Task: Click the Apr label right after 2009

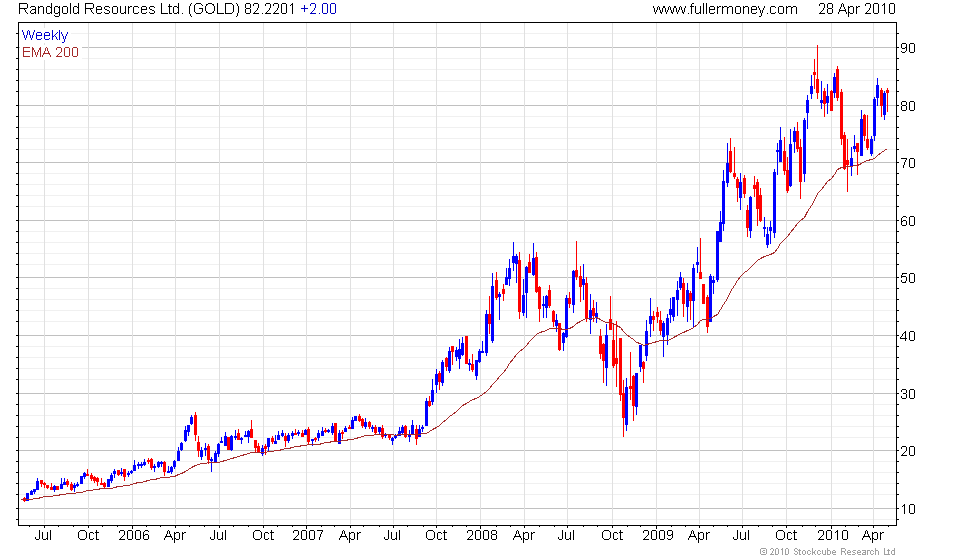Action: tap(699, 536)
